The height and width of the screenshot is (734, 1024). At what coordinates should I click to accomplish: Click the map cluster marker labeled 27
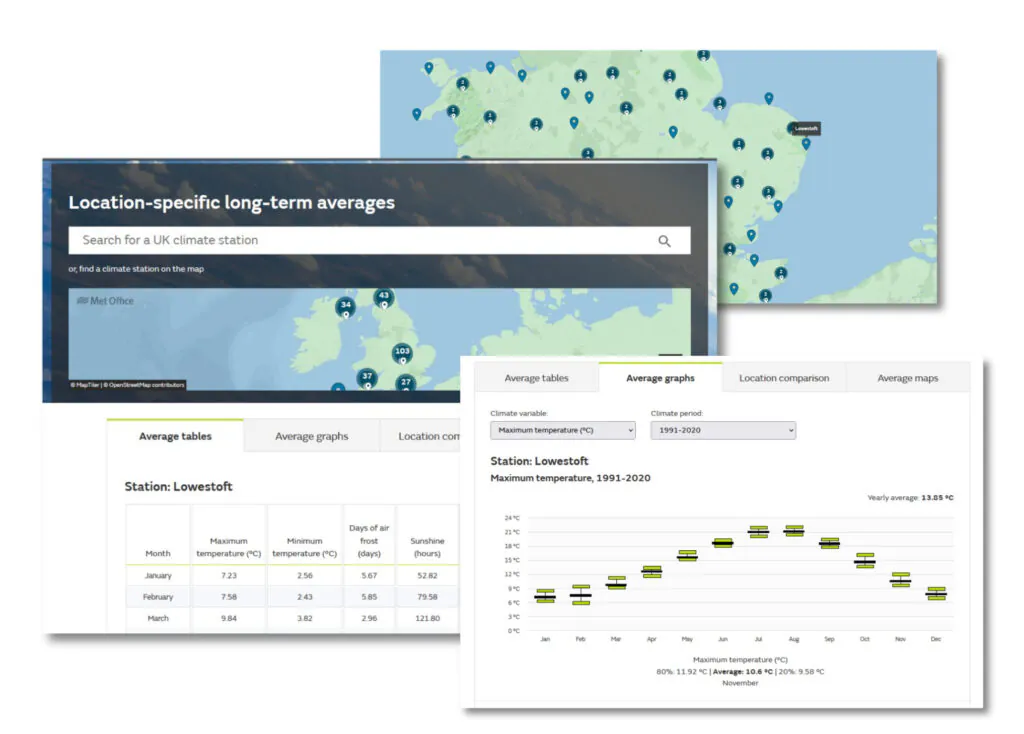point(406,383)
